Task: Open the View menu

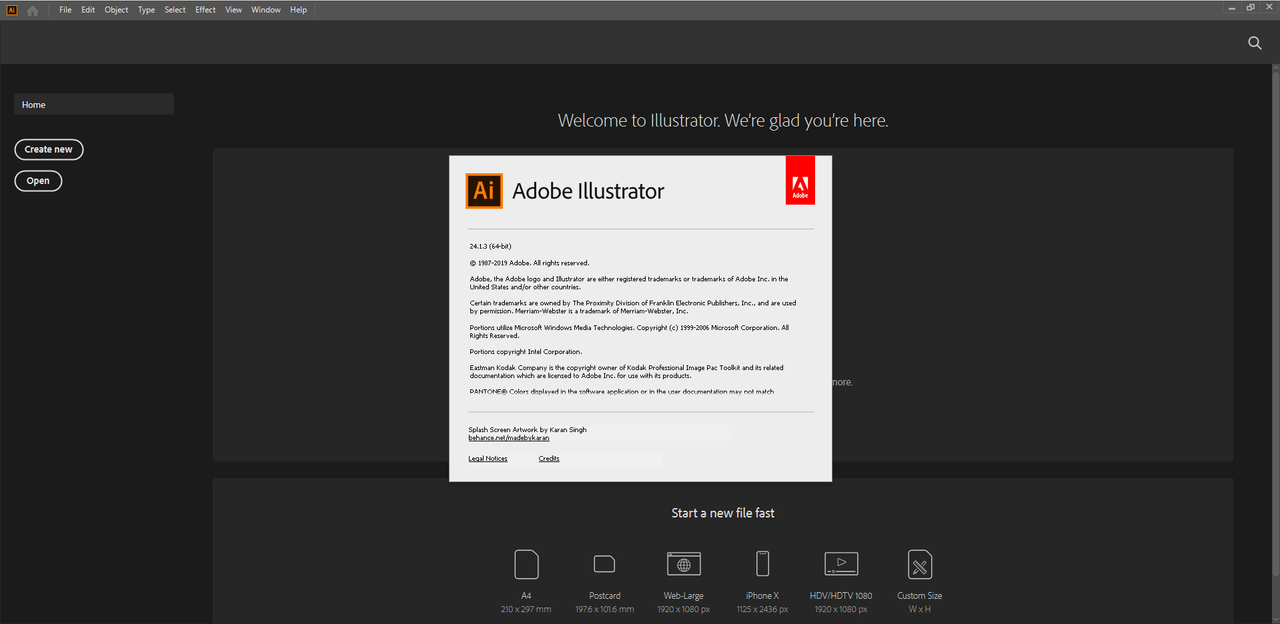Action: point(234,10)
